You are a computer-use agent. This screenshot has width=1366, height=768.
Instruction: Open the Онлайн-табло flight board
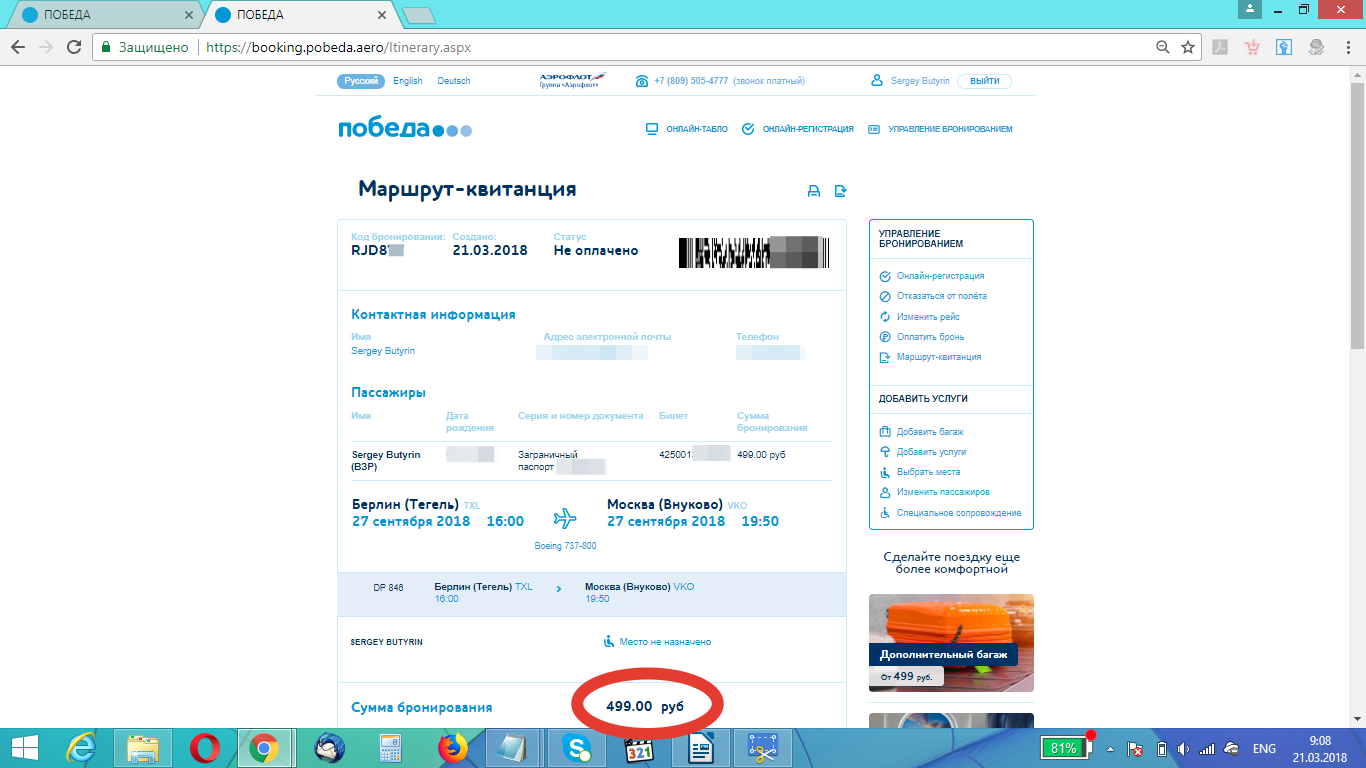tap(686, 129)
